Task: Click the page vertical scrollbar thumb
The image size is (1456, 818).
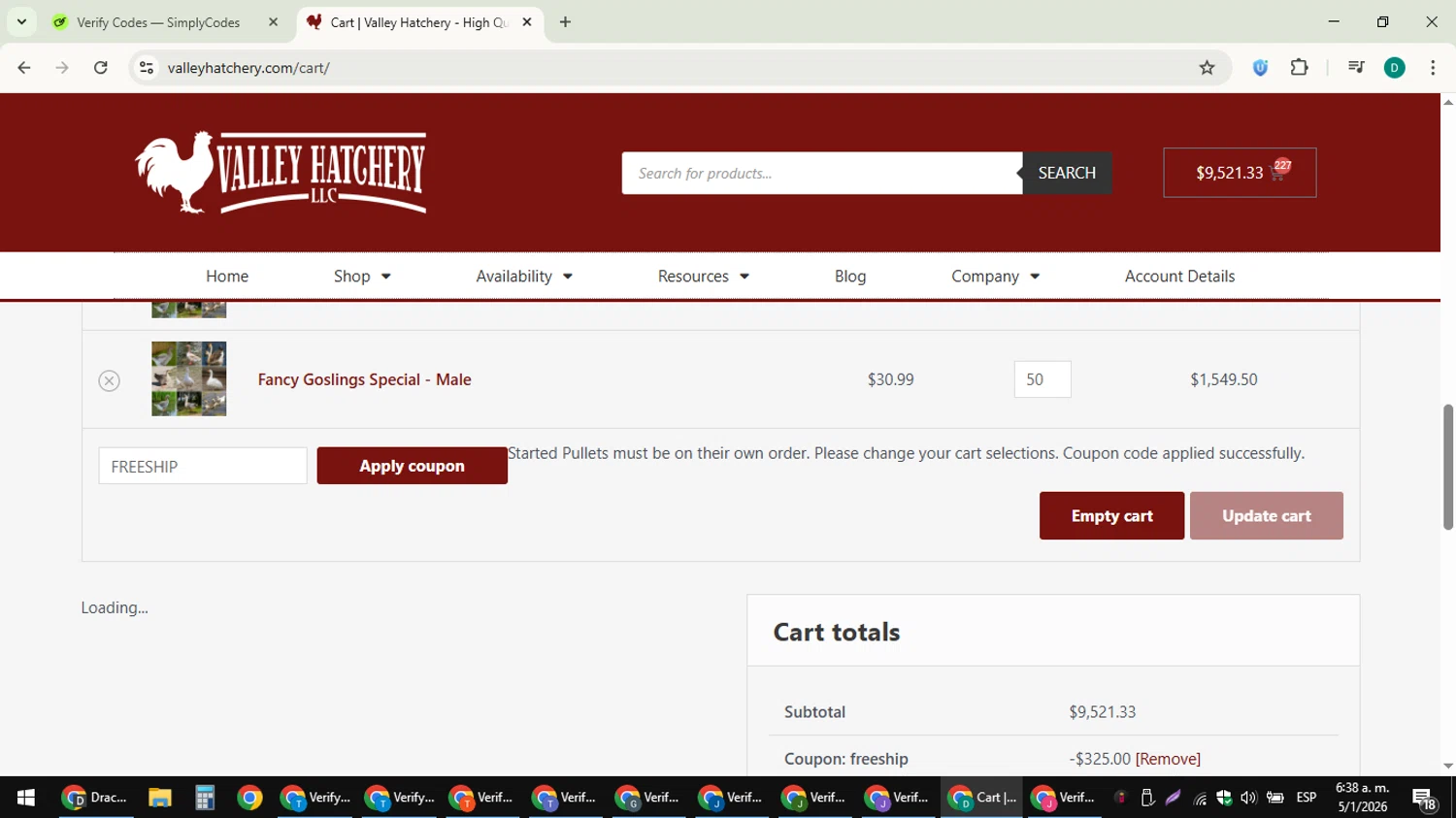Action: (x=1448, y=467)
